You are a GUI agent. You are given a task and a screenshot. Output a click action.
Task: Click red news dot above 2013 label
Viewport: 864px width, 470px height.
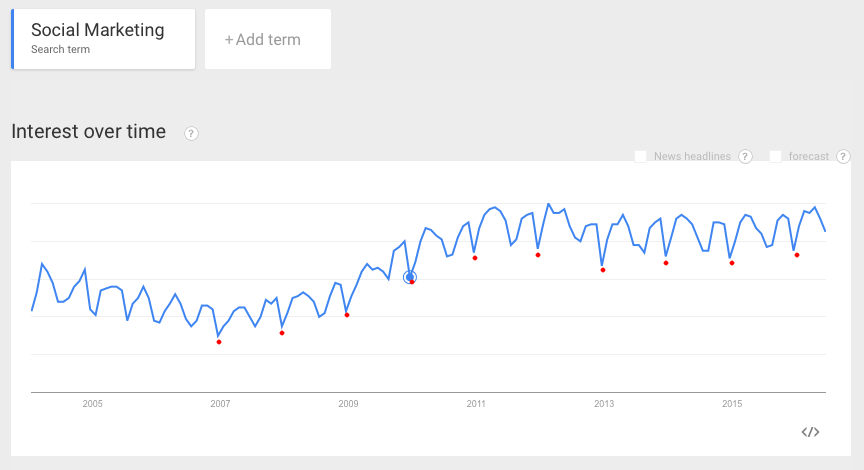pos(603,270)
